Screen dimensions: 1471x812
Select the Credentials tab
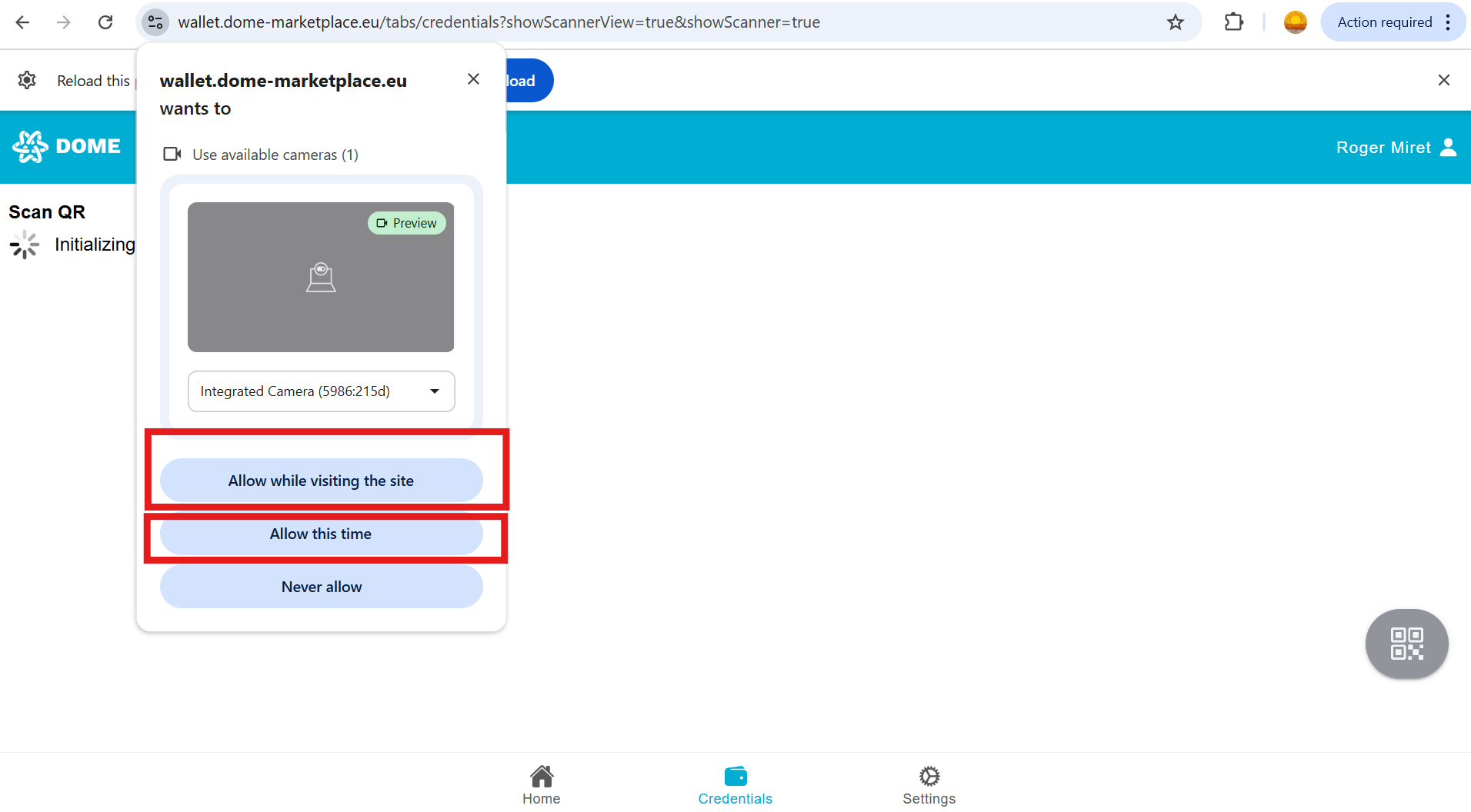[x=735, y=785]
